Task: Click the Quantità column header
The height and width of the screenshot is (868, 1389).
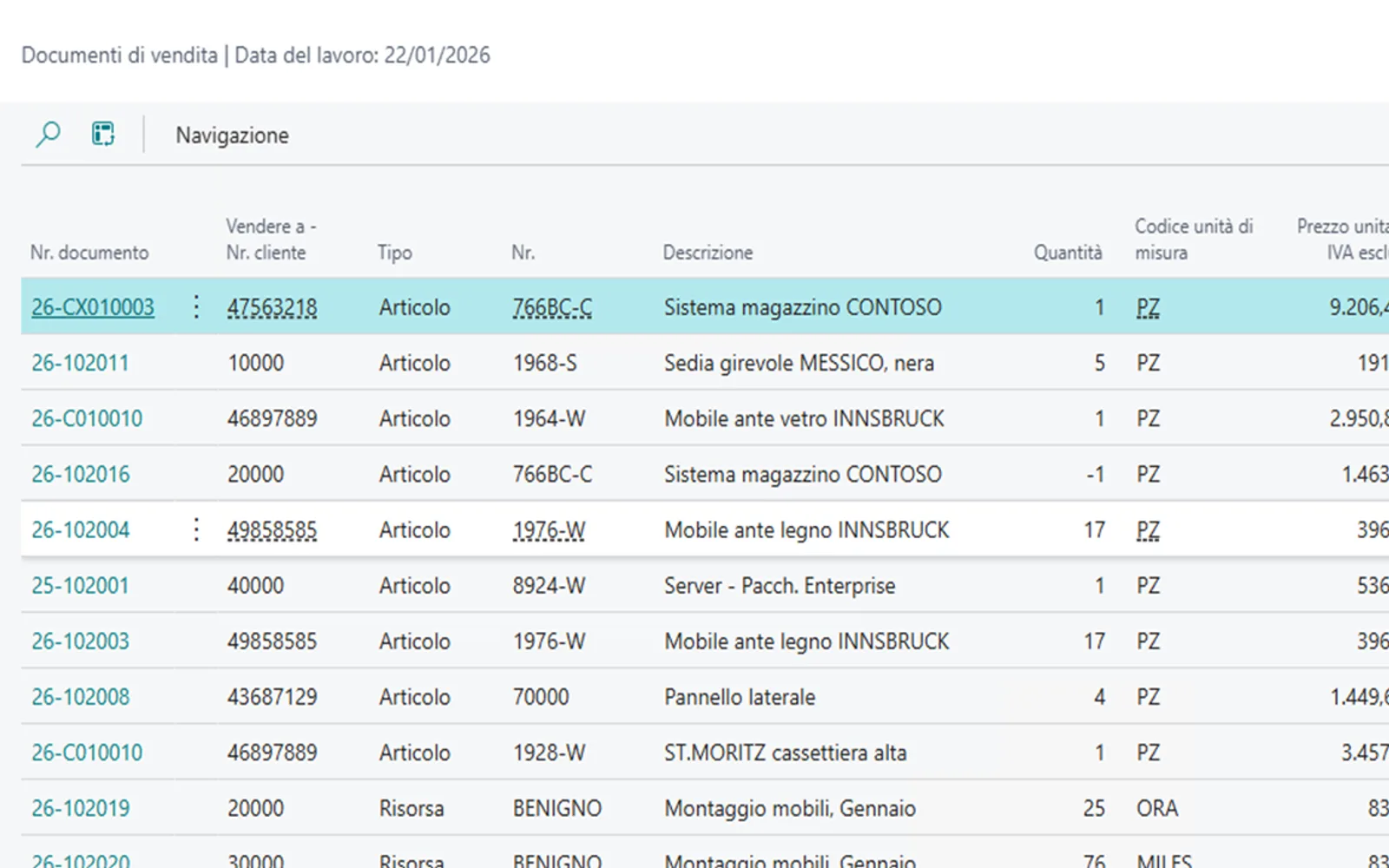Action: [1068, 253]
